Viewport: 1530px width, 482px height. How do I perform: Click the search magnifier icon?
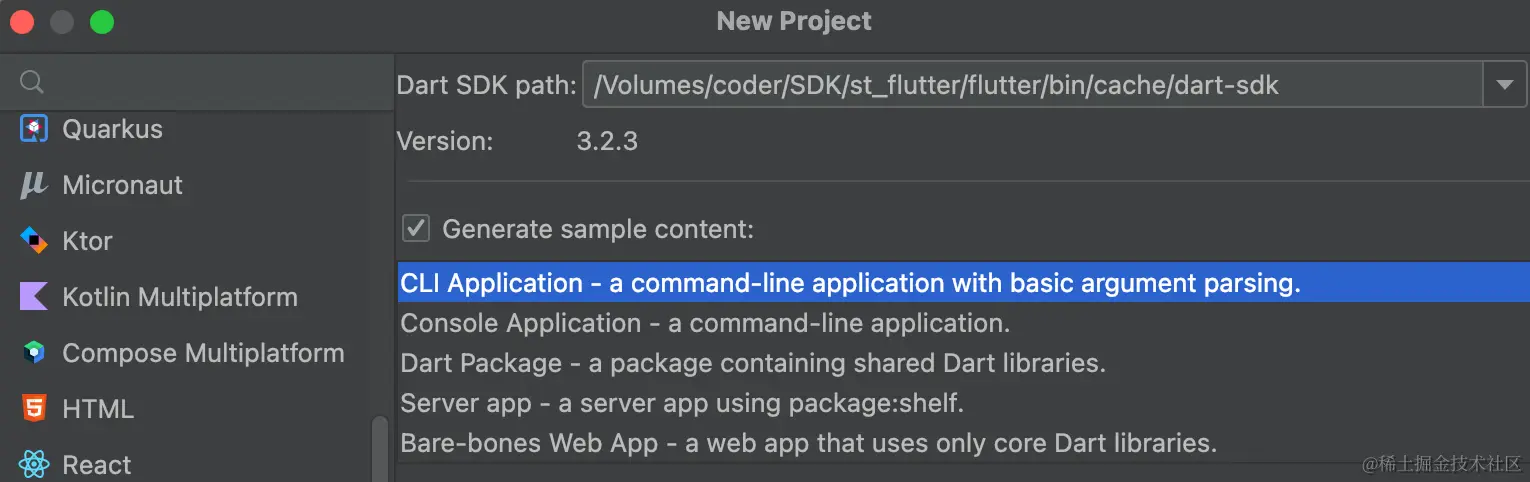[x=32, y=82]
